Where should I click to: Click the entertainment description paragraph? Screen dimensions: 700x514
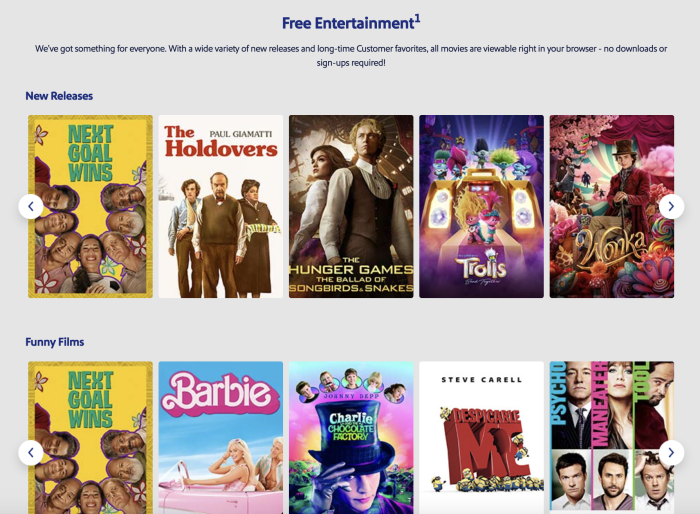tap(351, 55)
